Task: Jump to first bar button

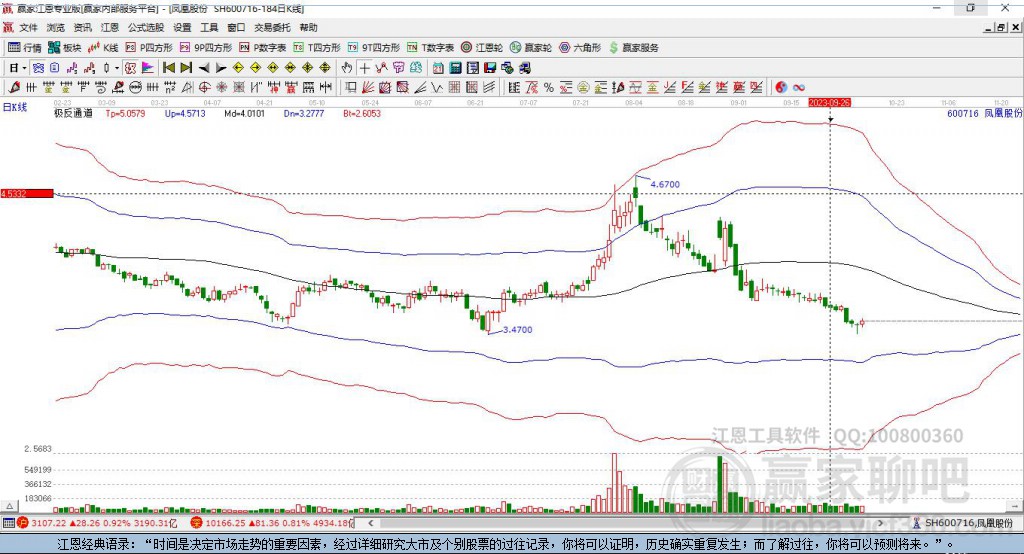Action: coord(169,68)
